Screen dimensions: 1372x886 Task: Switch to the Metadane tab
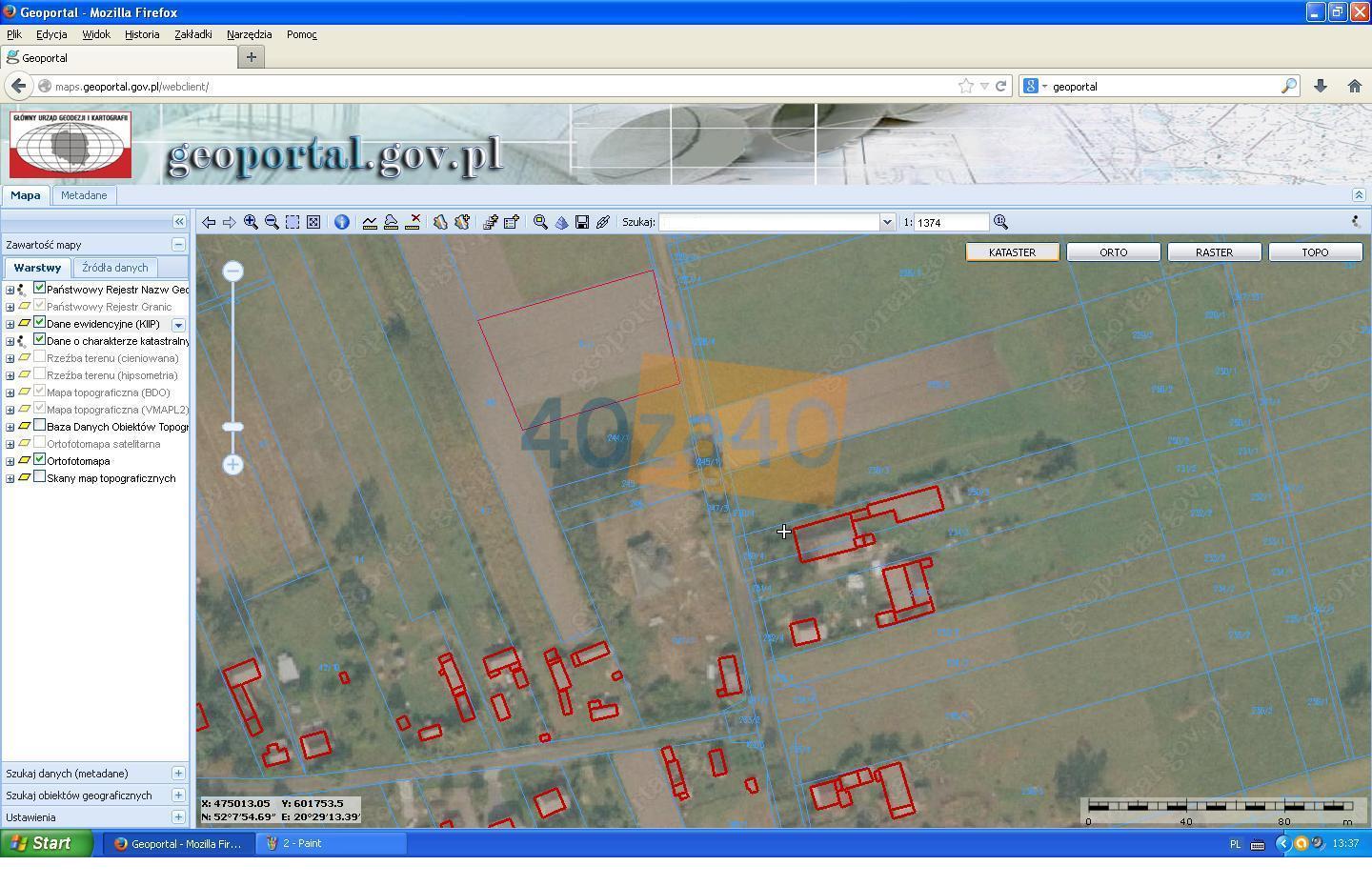[84, 195]
